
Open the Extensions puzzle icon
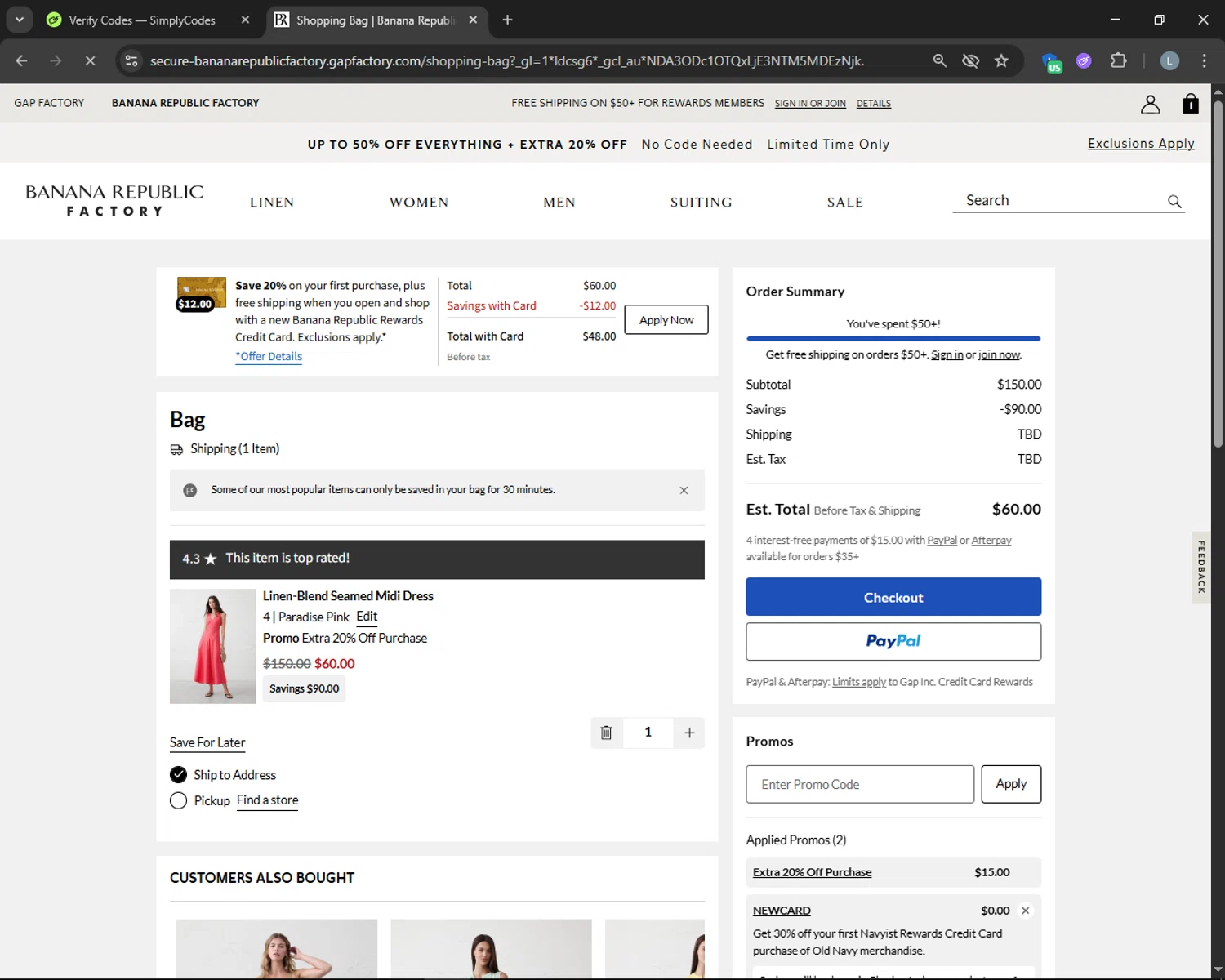[1119, 60]
